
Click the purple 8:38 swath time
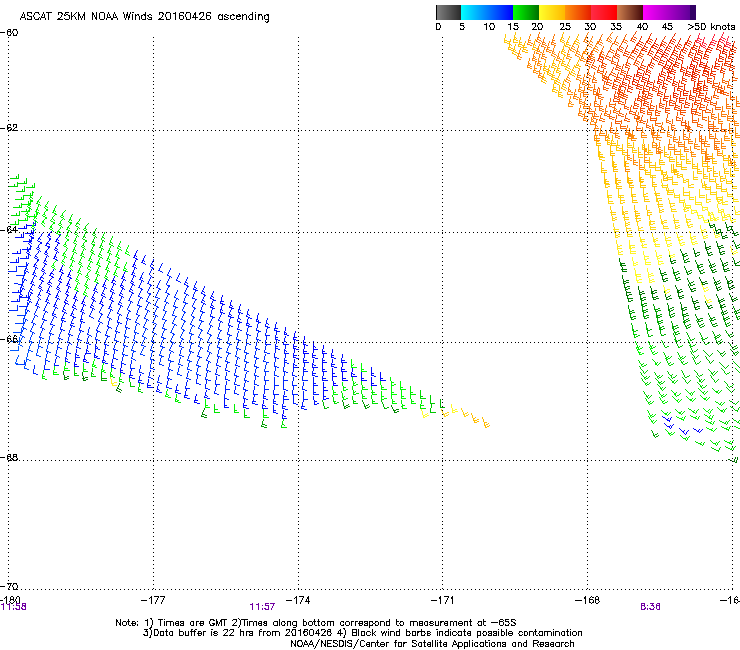(650, 607)
